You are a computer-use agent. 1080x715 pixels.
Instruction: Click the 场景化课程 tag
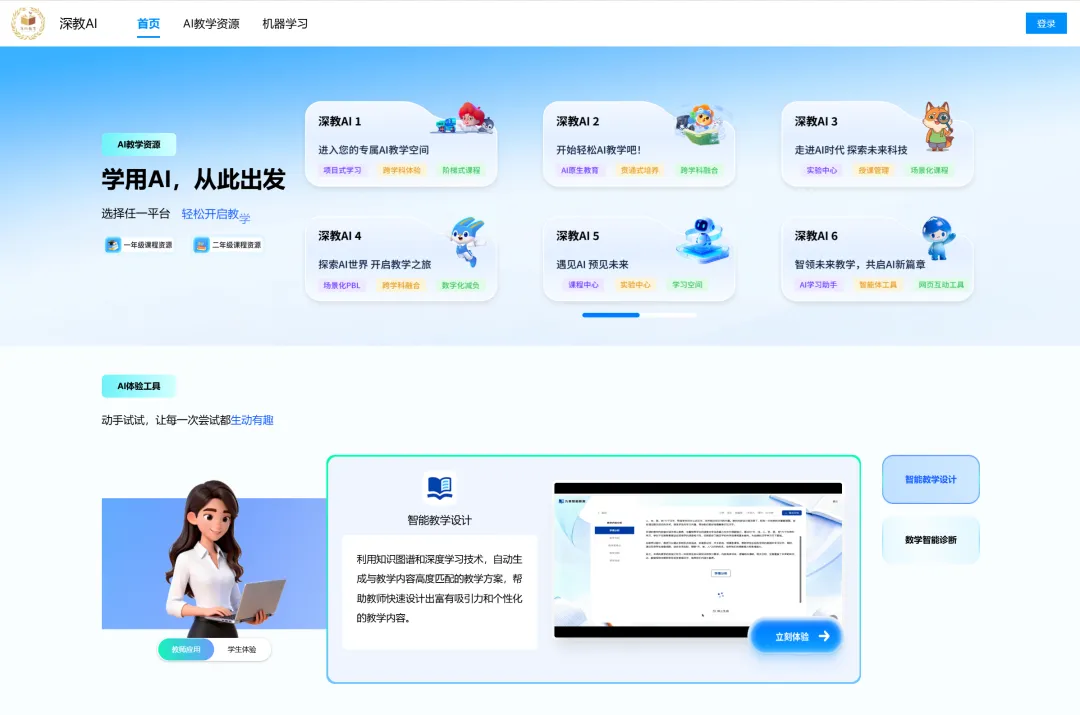point(929,170)
